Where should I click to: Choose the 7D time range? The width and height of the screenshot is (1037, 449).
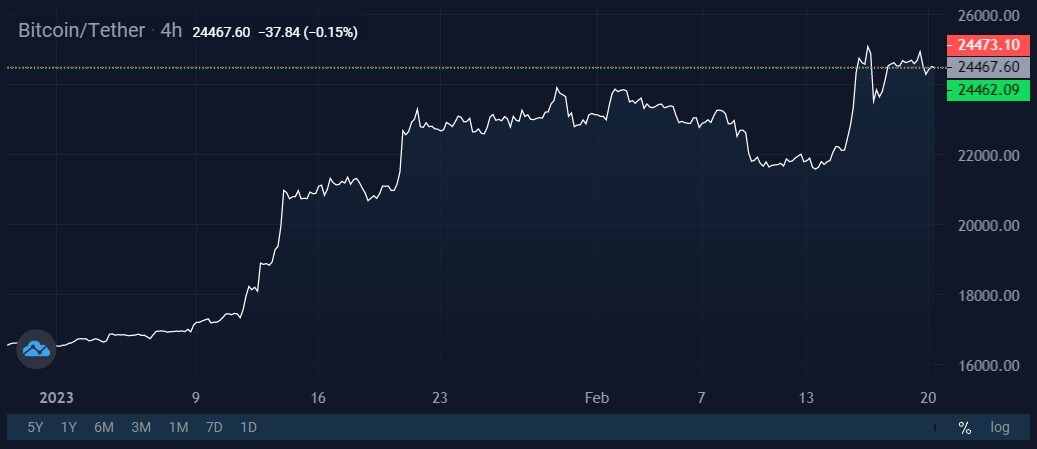tap(214, 428)
